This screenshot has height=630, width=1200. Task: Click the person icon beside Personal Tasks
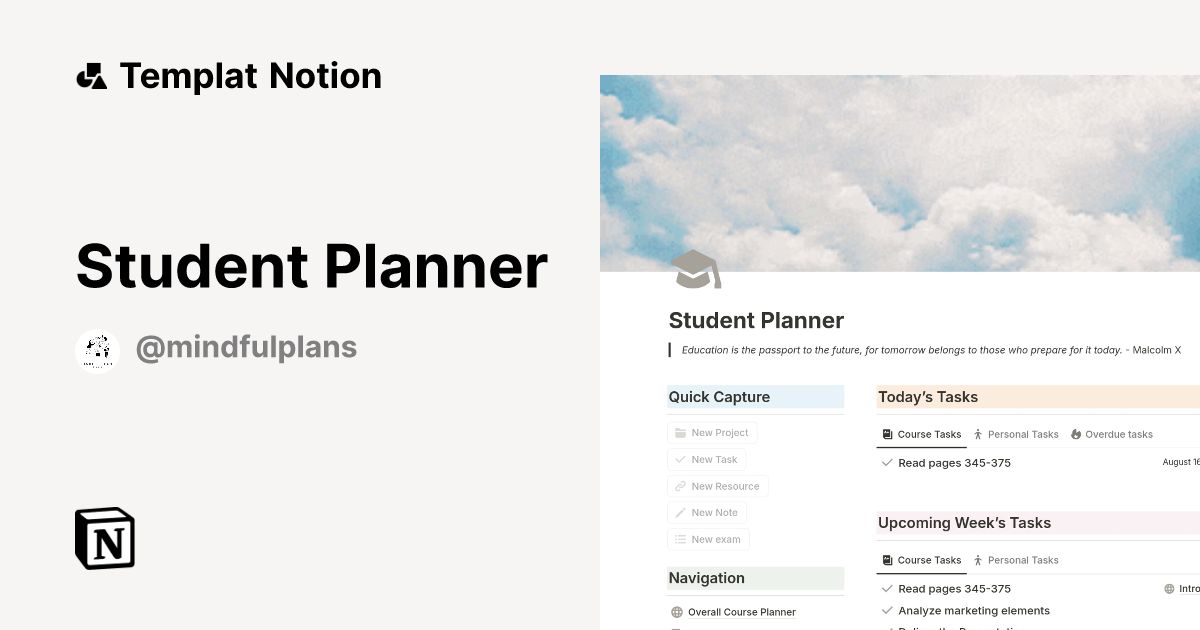977,434
